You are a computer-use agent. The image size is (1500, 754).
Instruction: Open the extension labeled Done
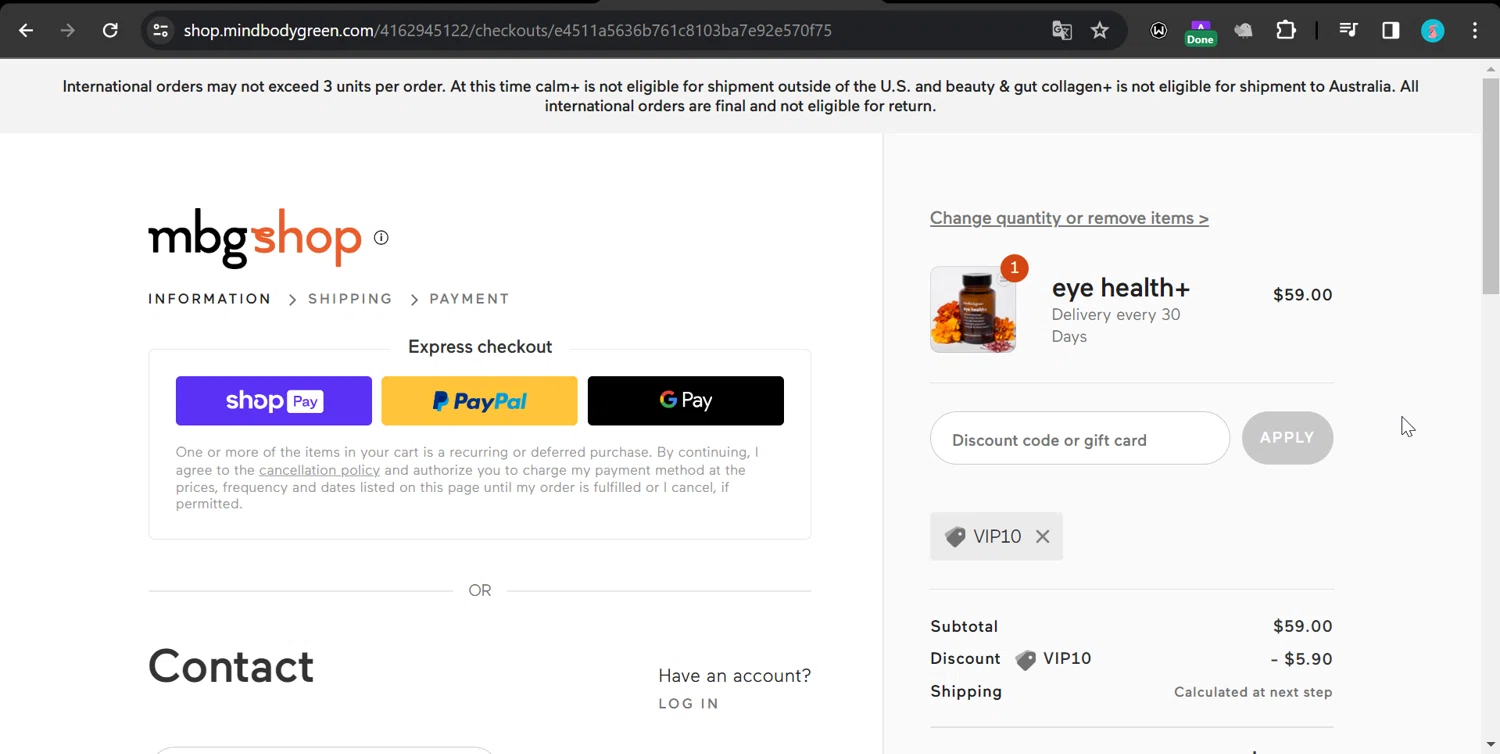pyautogui.click(x=1200, y=32)
